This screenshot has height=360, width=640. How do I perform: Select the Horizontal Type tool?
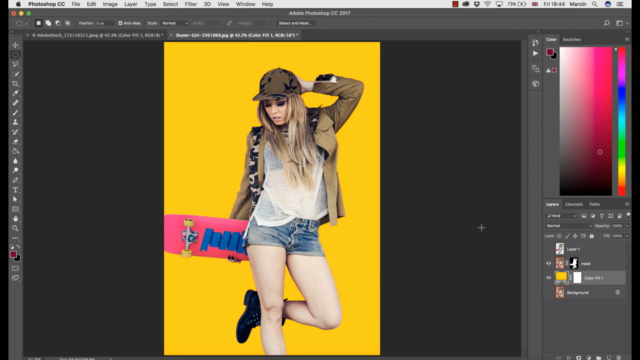click(x=16, y=190)
